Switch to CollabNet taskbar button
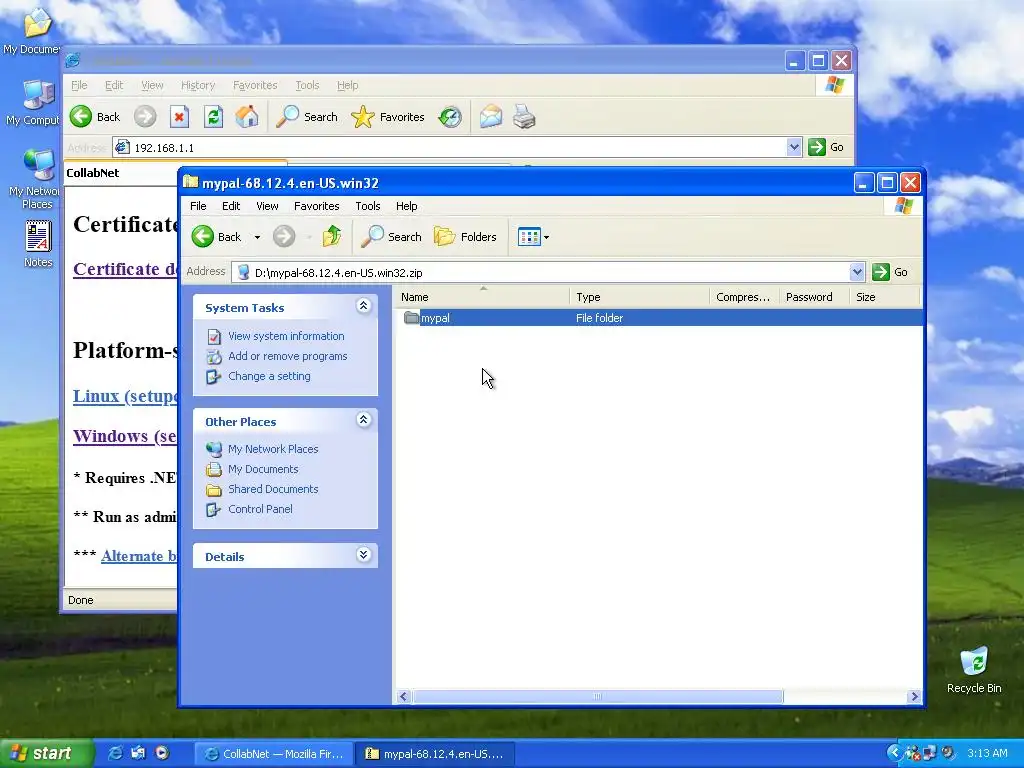Screen dimensions: 1024x768 tap(274, 754)
